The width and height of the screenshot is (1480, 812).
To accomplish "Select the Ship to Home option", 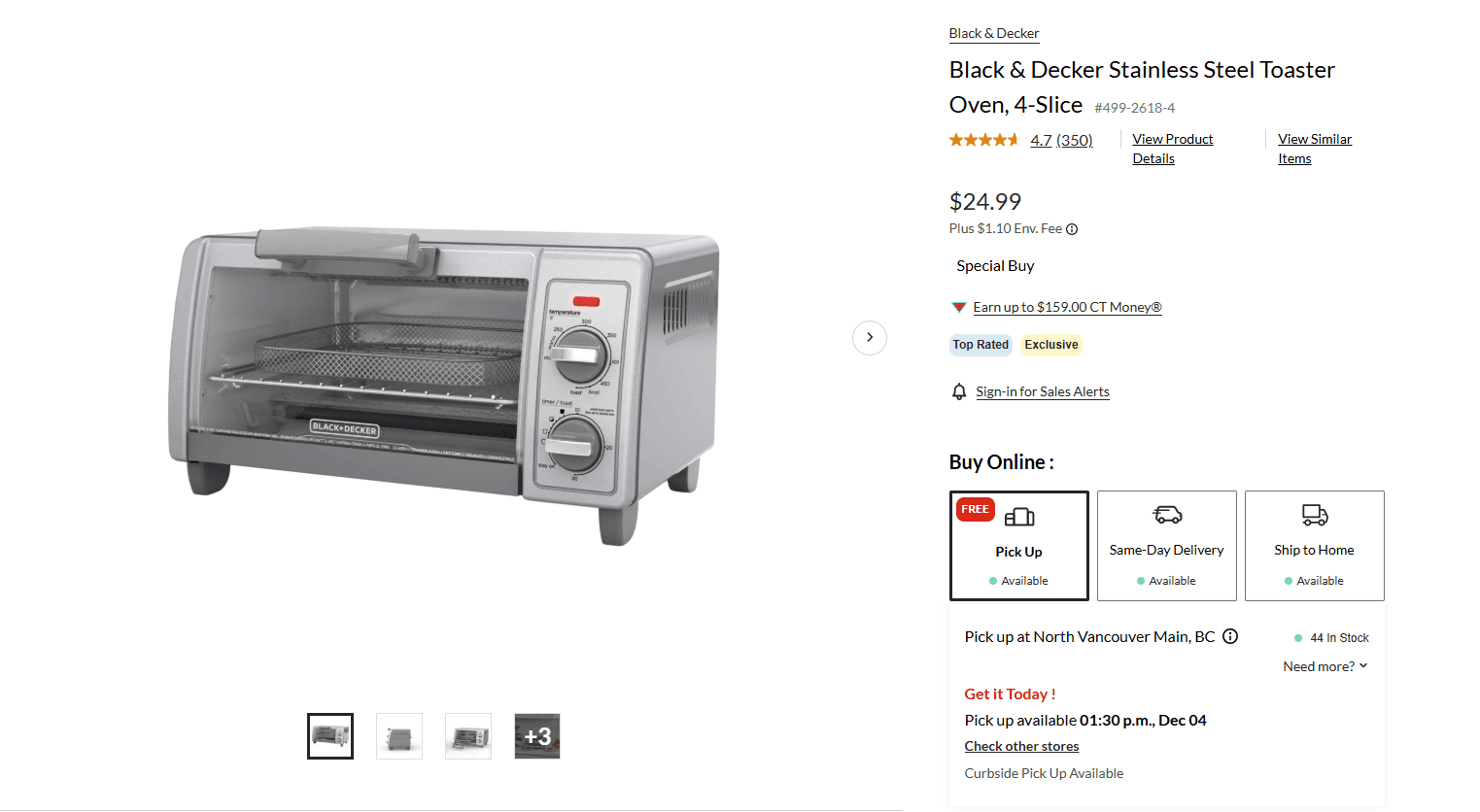I will click(1315, 546).
